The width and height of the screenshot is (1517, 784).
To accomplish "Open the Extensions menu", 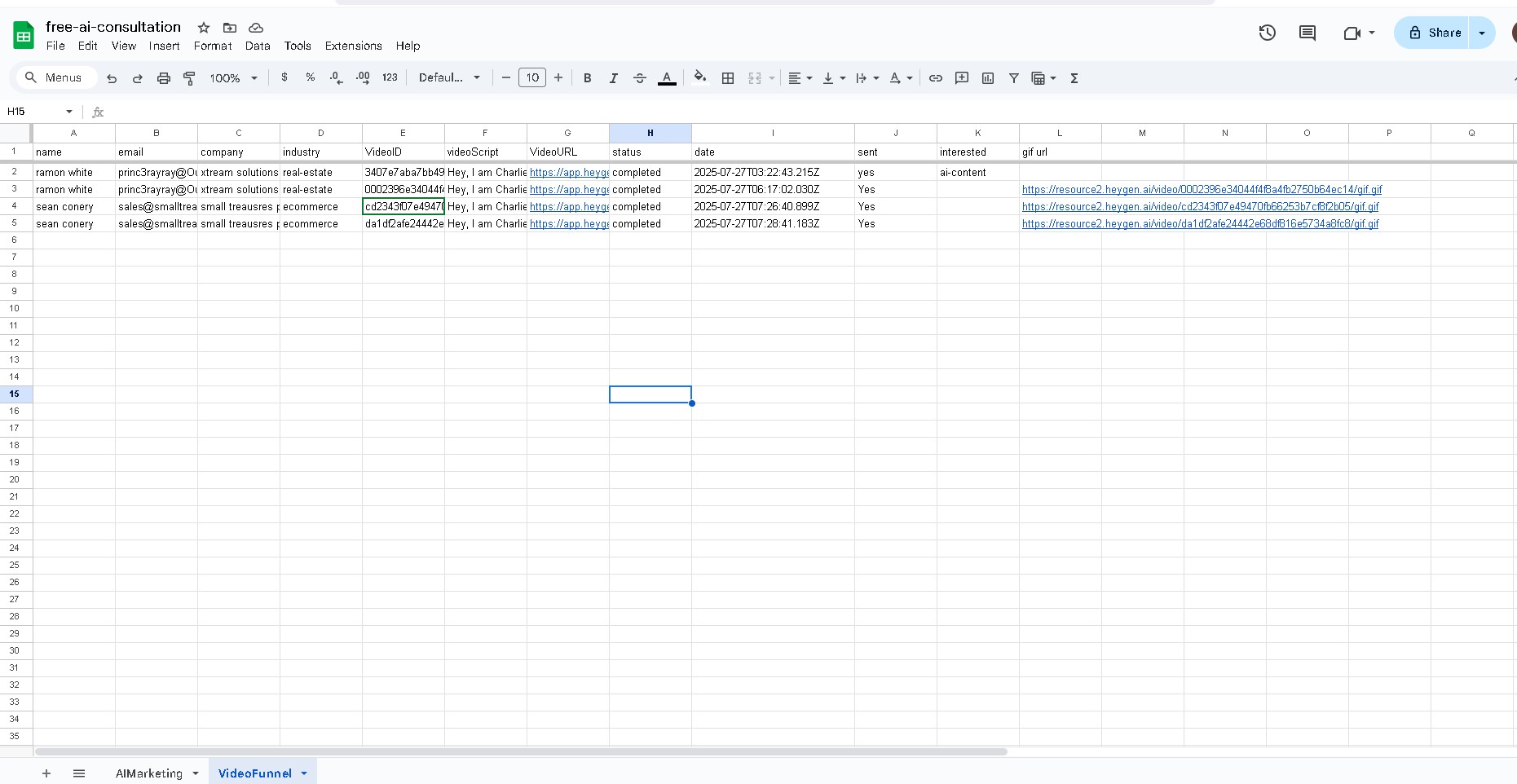I will tap(353, 46).
